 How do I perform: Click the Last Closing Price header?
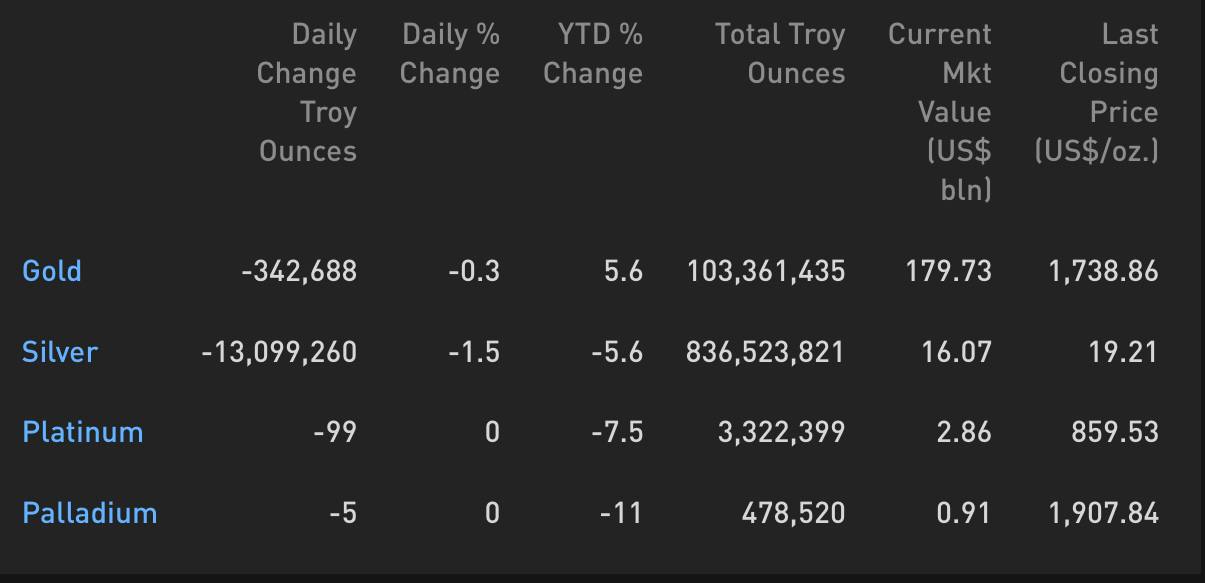point(1096,93)
